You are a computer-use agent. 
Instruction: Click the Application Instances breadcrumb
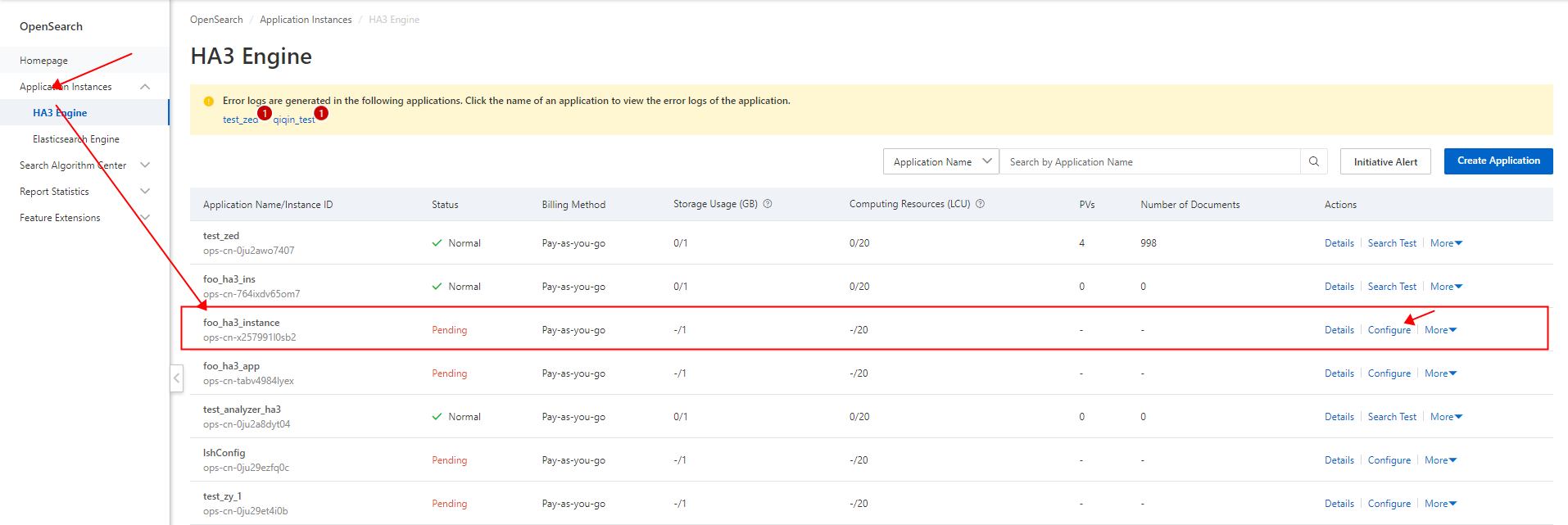click(306, 20)
